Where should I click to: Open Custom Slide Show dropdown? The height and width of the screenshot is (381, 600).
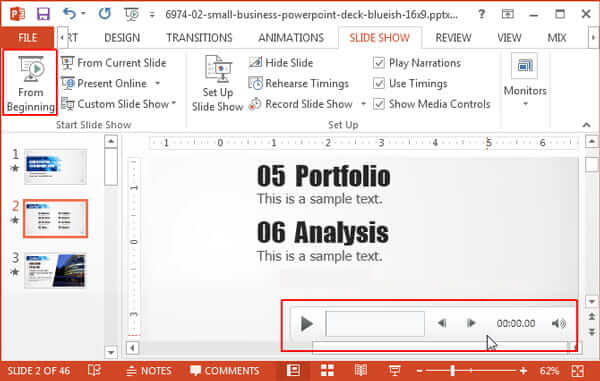(x=118, y=104)
